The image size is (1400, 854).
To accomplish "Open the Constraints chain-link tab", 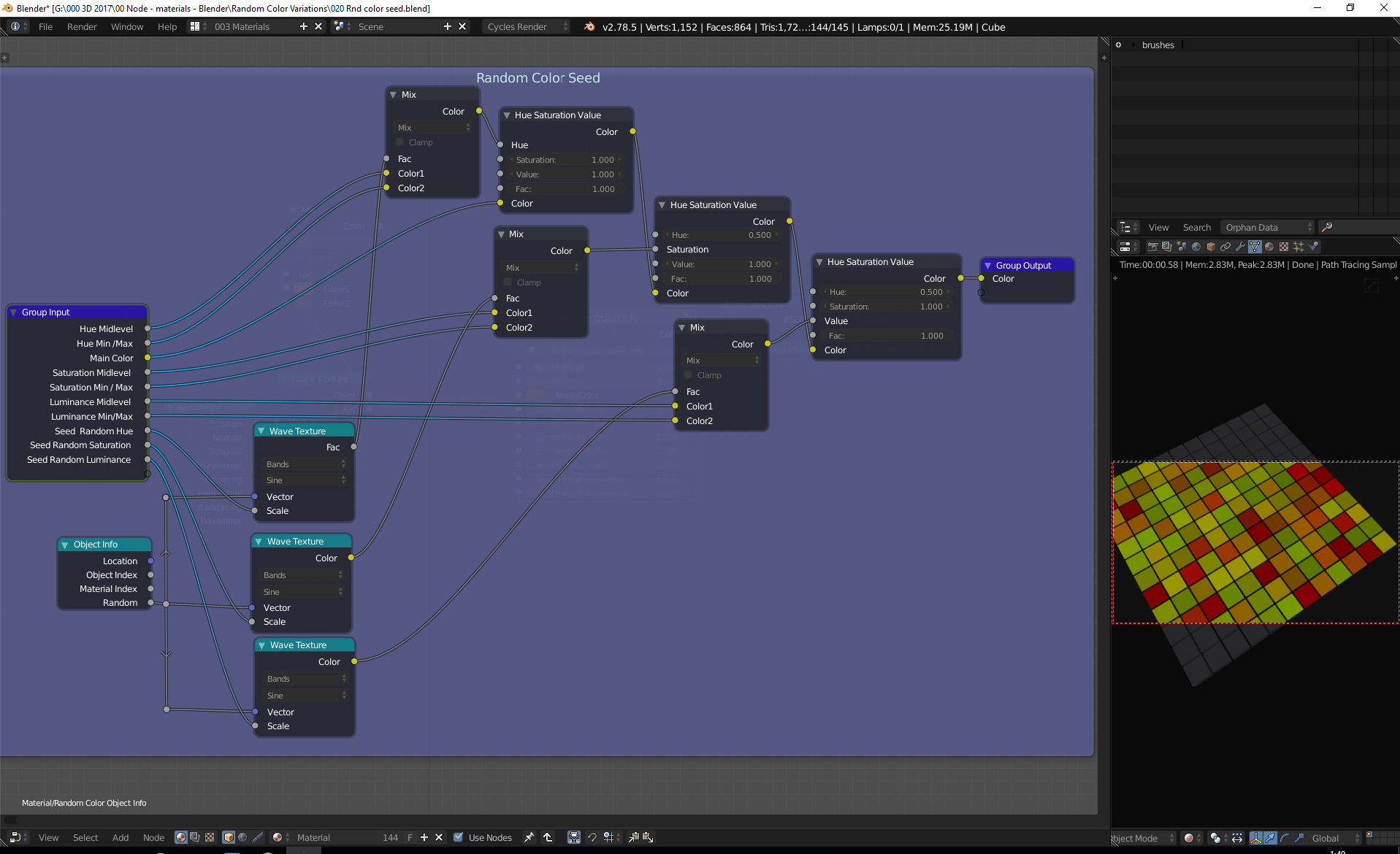I will [x=1225, y=247].
